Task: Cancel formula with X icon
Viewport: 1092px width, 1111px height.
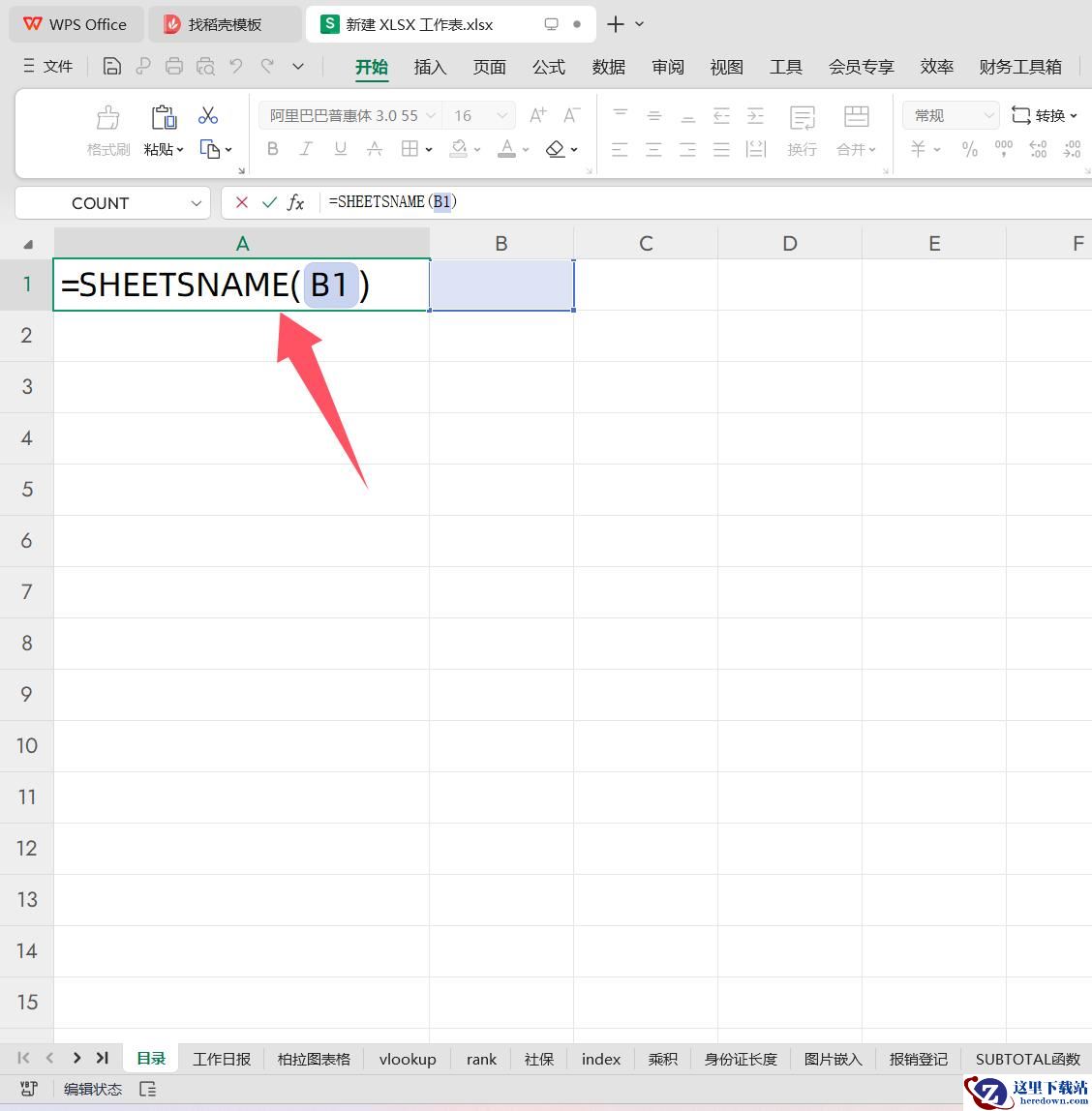Action: (242, 202)
